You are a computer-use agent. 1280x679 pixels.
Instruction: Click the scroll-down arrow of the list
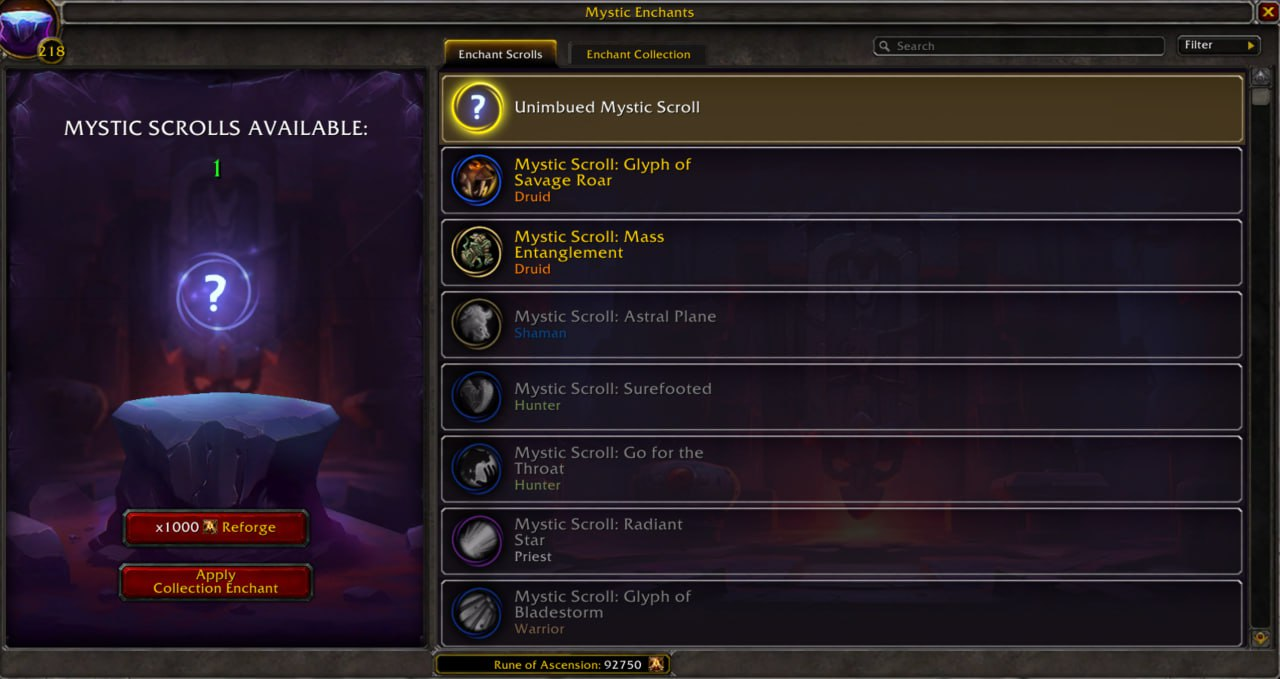1260,637
